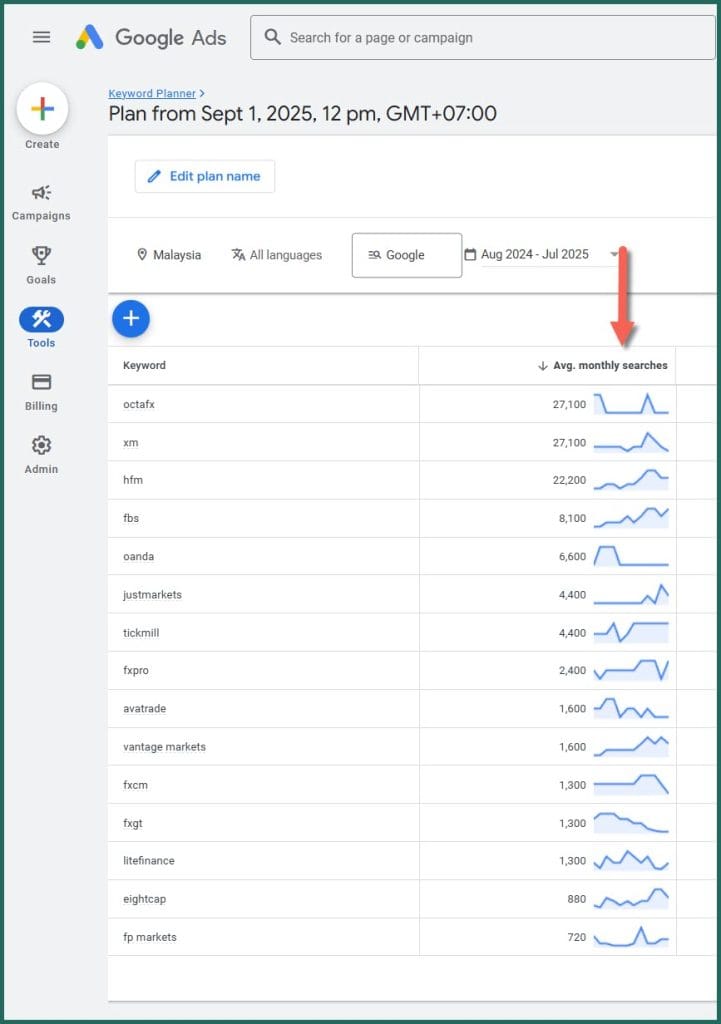Change the All languages setting
Viewport: 721px width, 1024px height.
[277, 255]
